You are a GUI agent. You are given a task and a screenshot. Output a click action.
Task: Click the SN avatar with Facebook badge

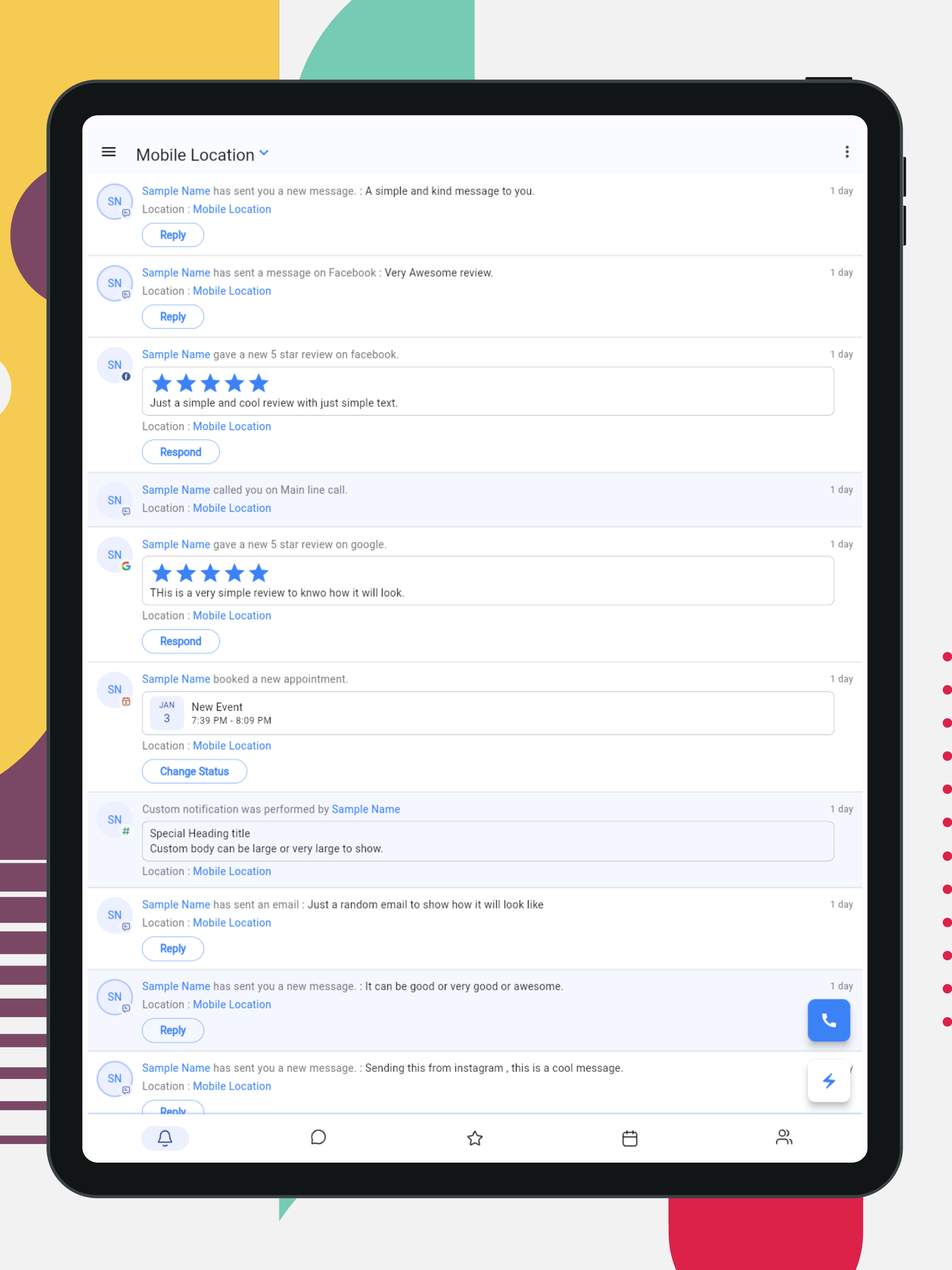115,365
